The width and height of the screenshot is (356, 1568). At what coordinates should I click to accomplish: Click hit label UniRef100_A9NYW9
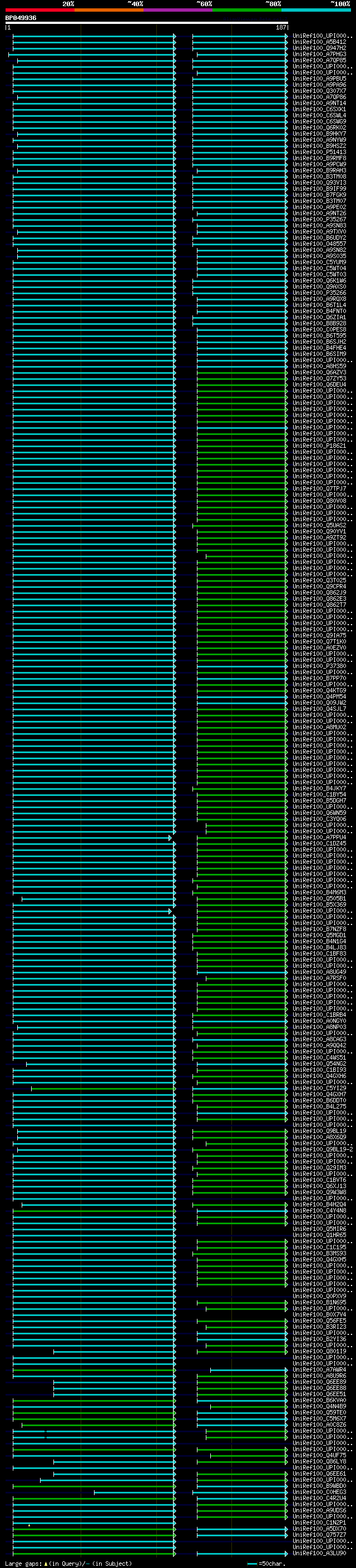[x=319, y=140]
